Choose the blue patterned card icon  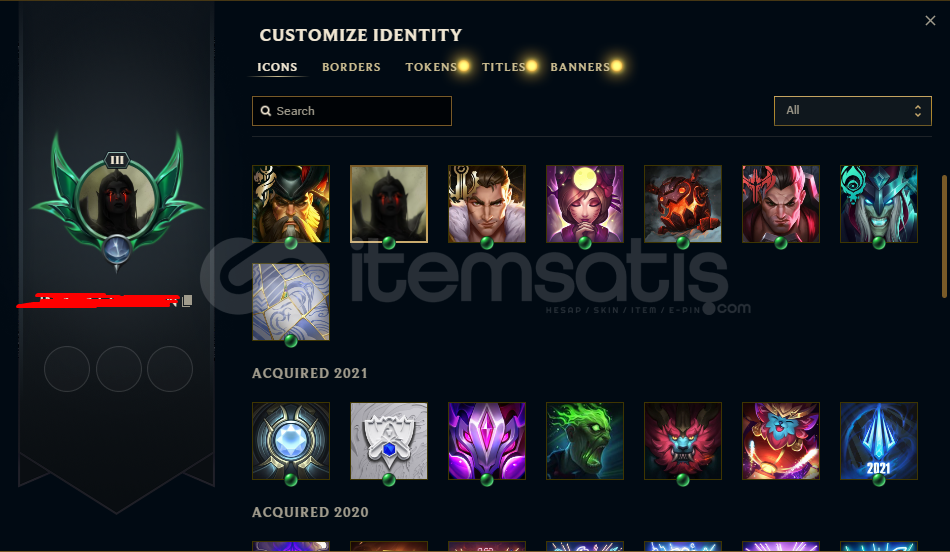point(291,302)
